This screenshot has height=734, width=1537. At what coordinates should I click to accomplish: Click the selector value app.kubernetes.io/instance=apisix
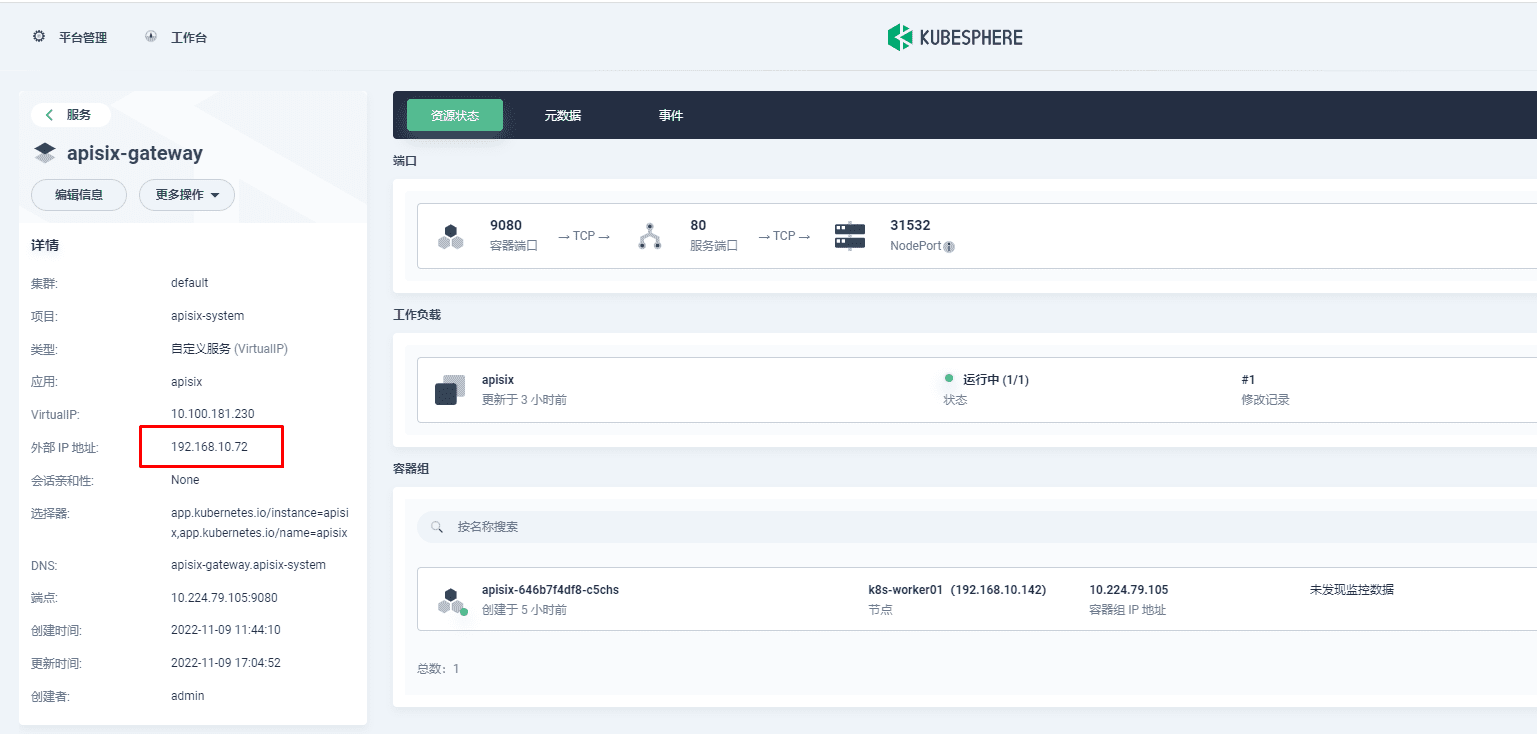coord(260,523)
